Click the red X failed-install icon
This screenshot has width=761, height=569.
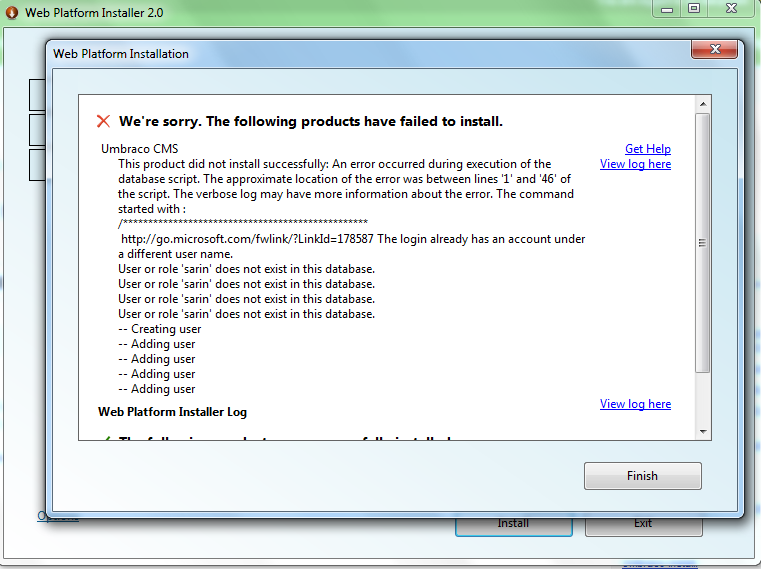(x=103, y=121)
